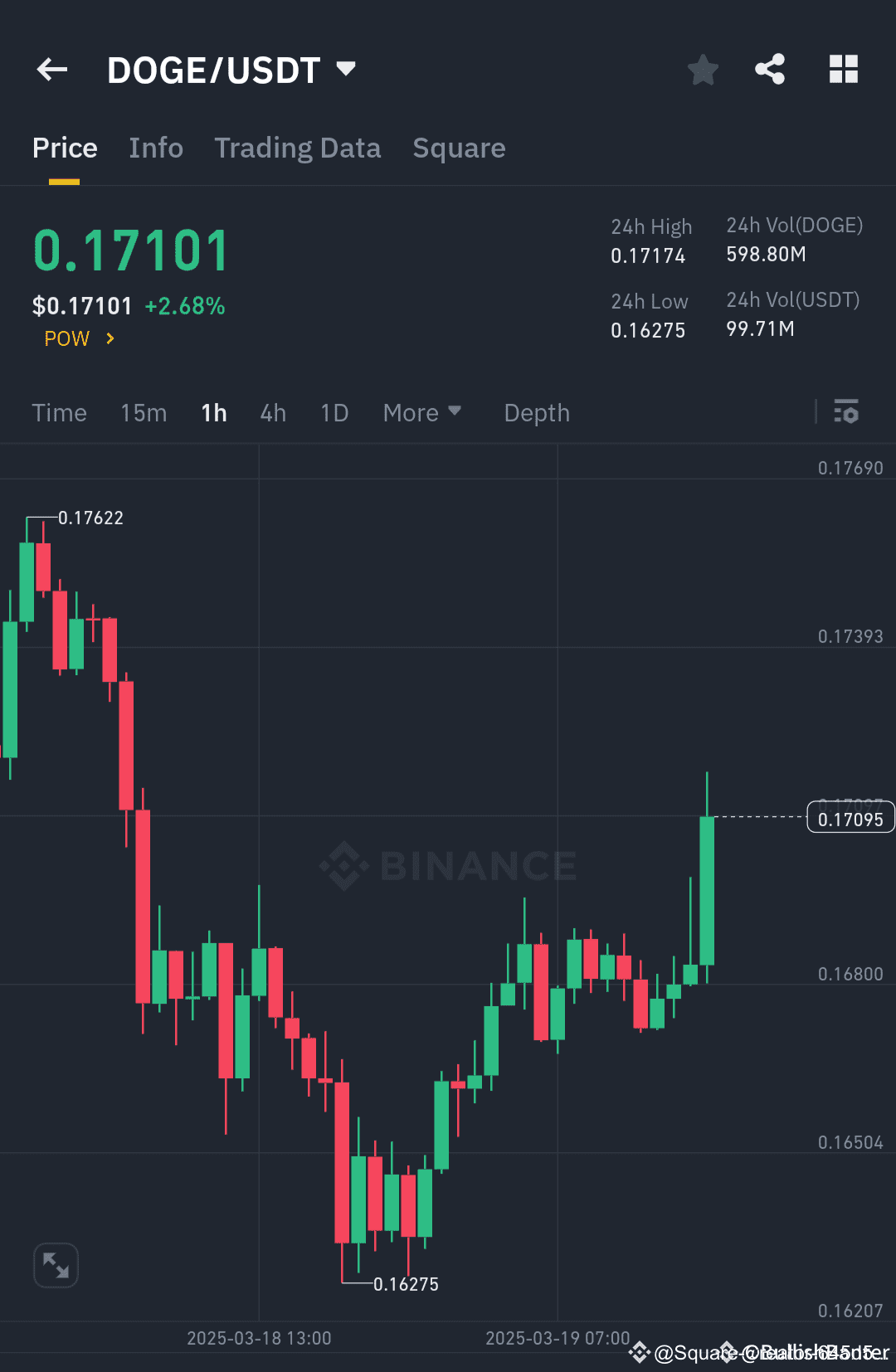Open the share options
Image resolution: width=896 pixels, height=1372 pixels.
pos(770,70)
